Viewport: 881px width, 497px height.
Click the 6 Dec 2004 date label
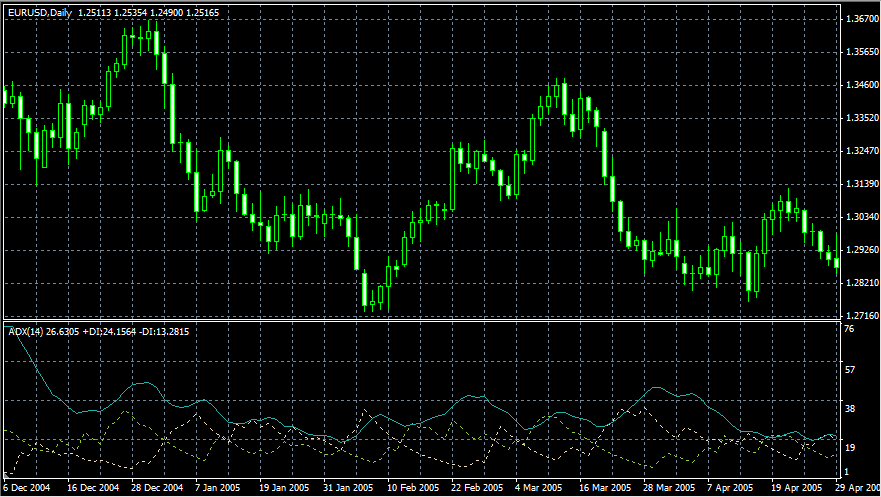pos(27,487)
